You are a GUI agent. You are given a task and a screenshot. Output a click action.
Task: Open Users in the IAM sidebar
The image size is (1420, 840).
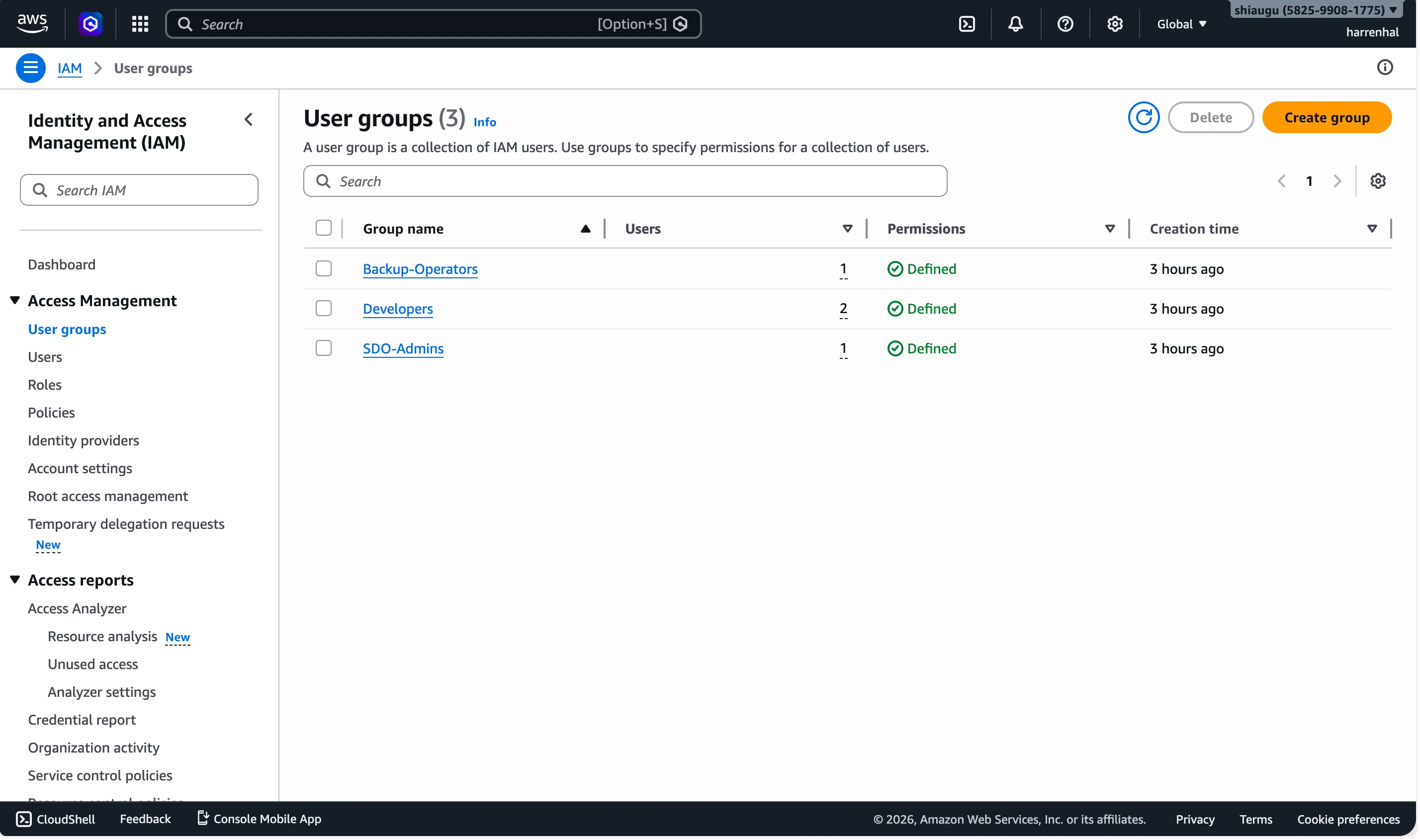tap(45, 357)
